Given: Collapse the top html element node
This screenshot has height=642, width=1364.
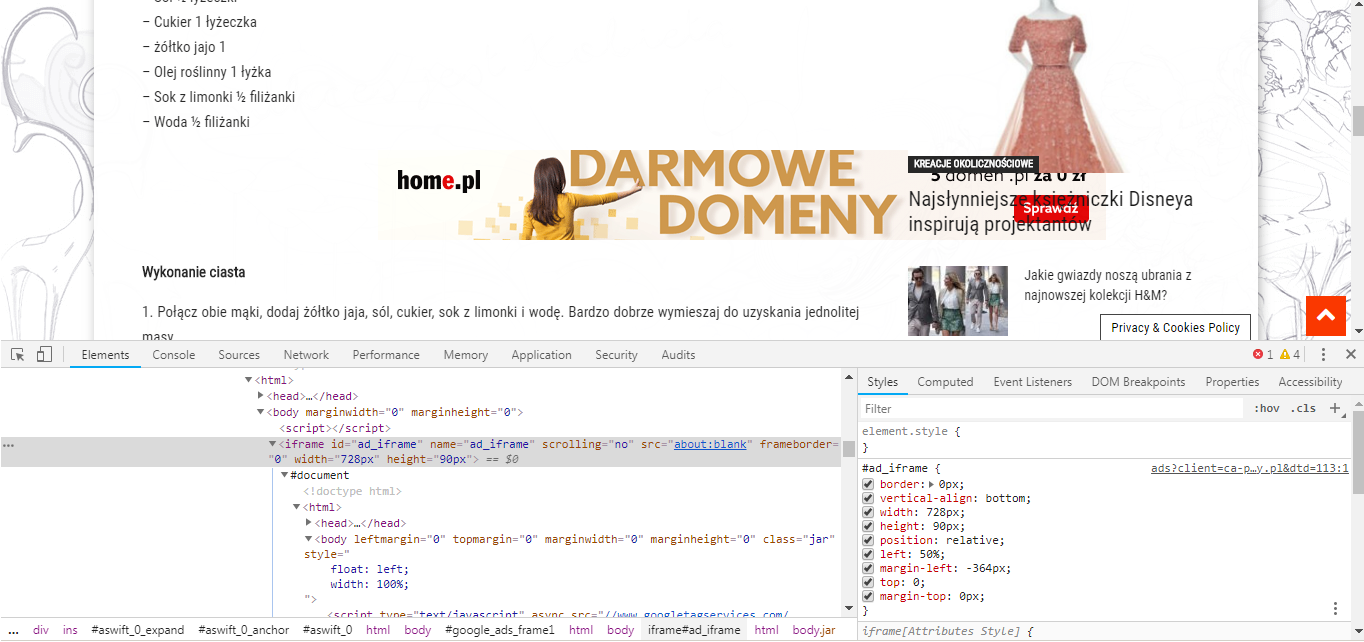Looking at the screenshot, I should pos(249,380).
